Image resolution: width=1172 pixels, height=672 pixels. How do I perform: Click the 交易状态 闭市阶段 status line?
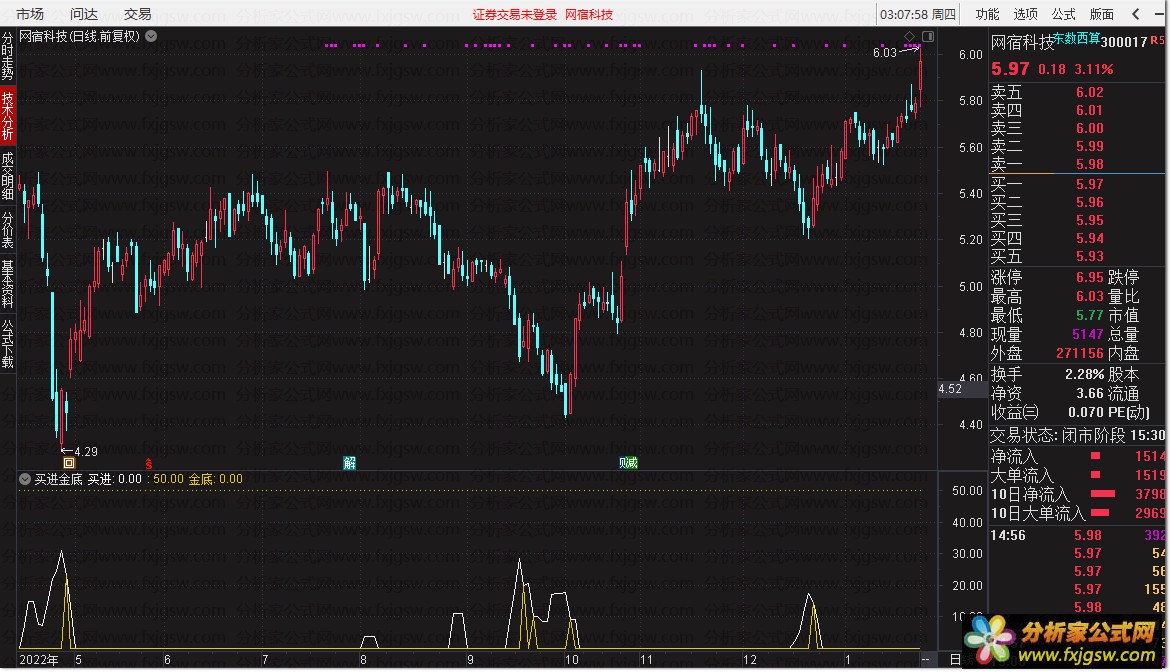[1077, 435]
